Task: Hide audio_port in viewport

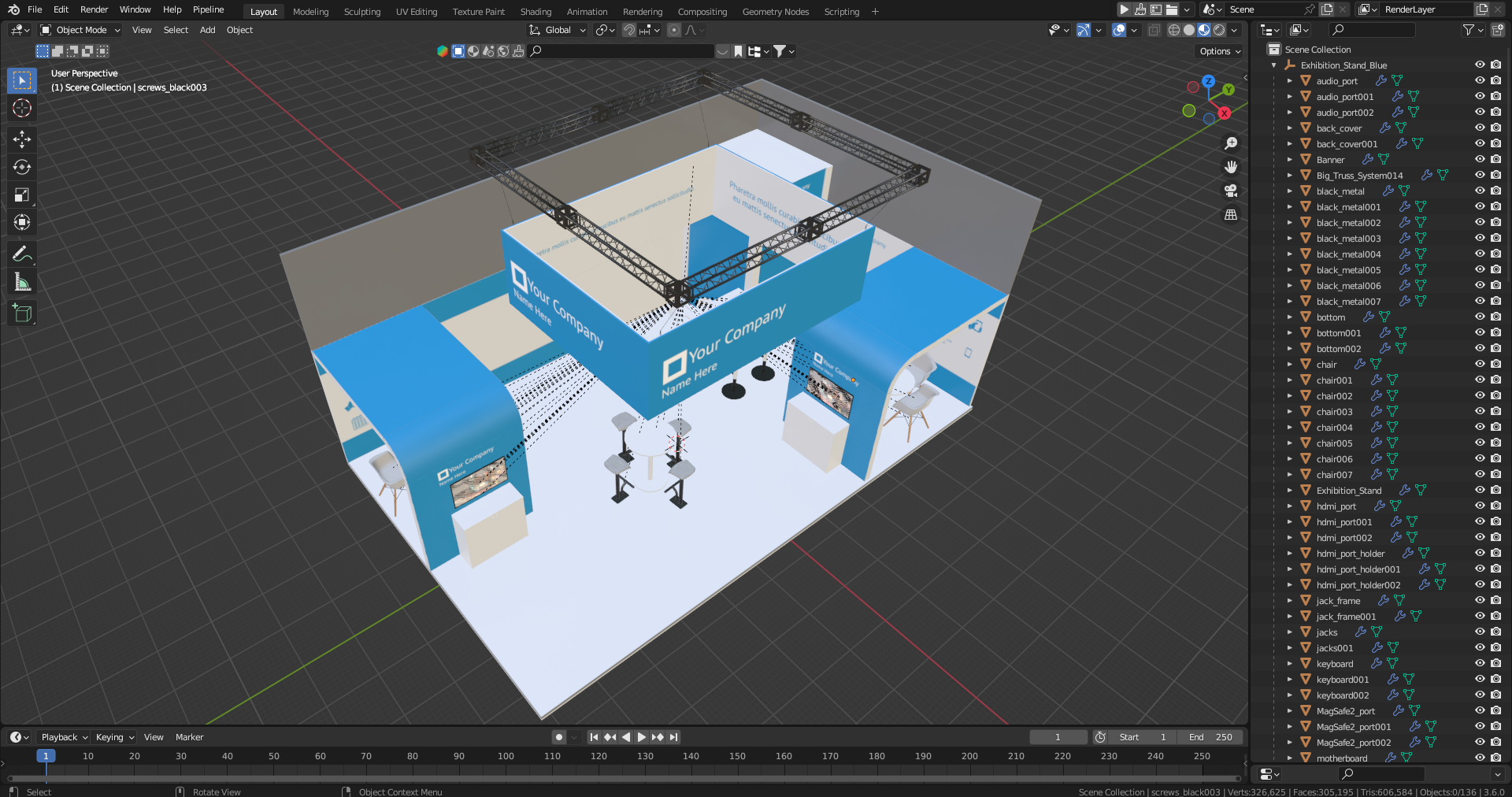Action: tap(1480, 81)
